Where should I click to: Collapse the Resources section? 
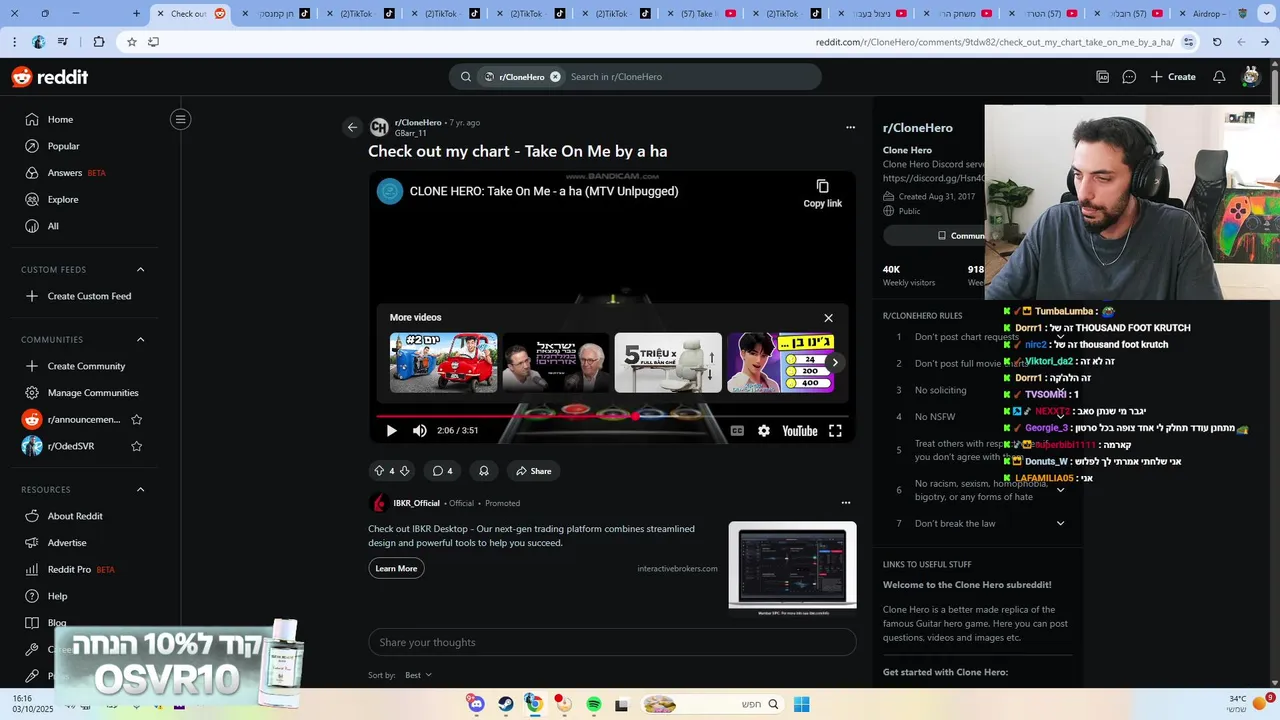140,490
